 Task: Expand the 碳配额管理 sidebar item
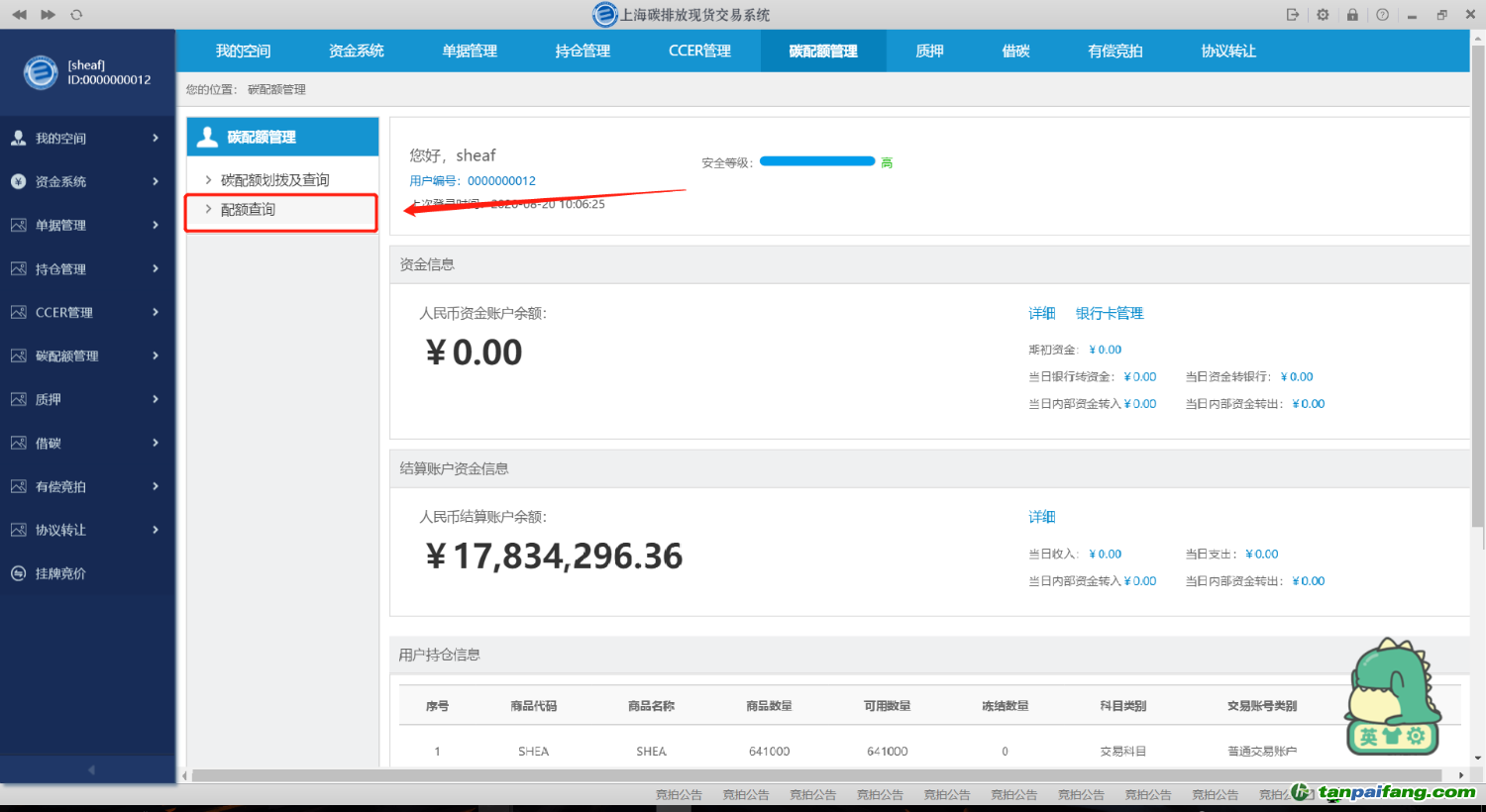point(87,355)
